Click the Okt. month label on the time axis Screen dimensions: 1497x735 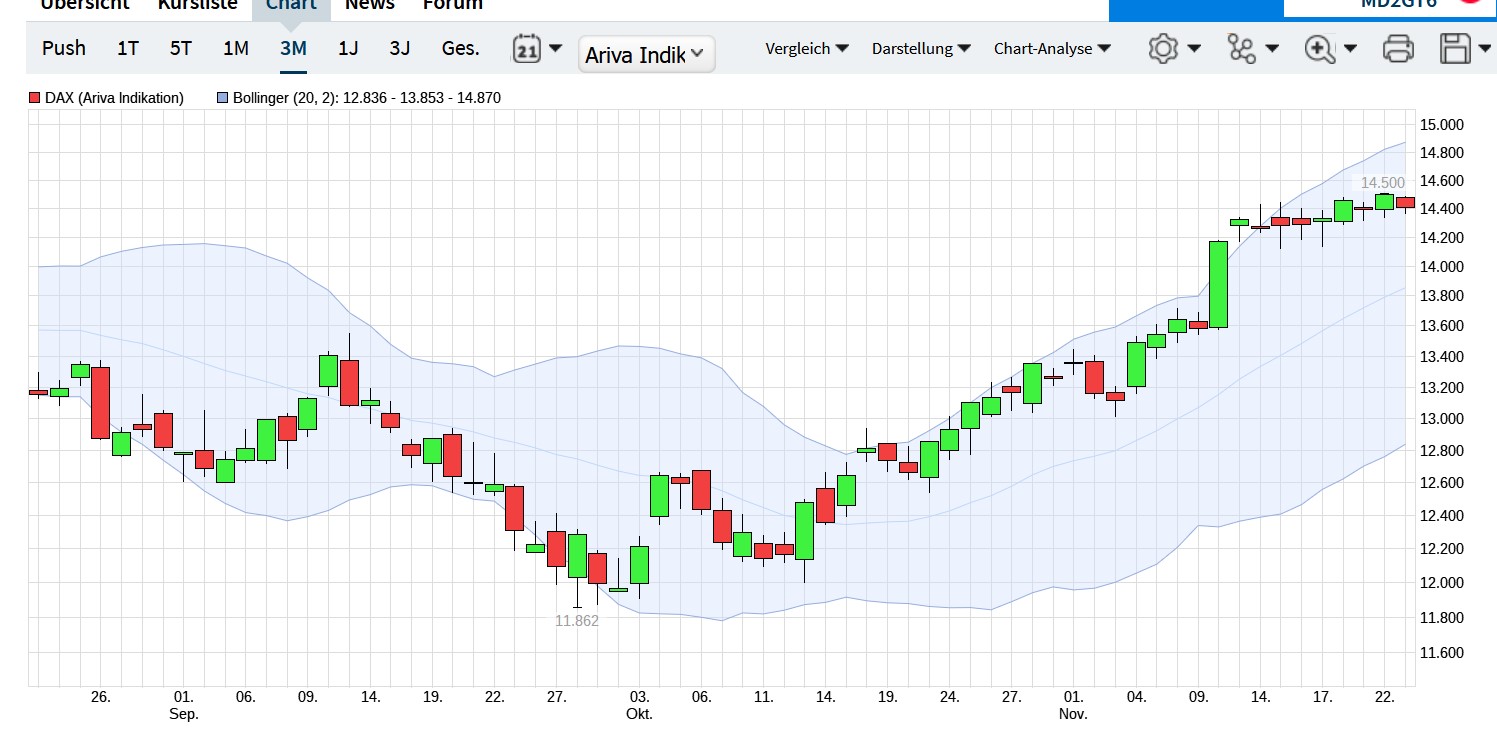[x=639, y=714]
